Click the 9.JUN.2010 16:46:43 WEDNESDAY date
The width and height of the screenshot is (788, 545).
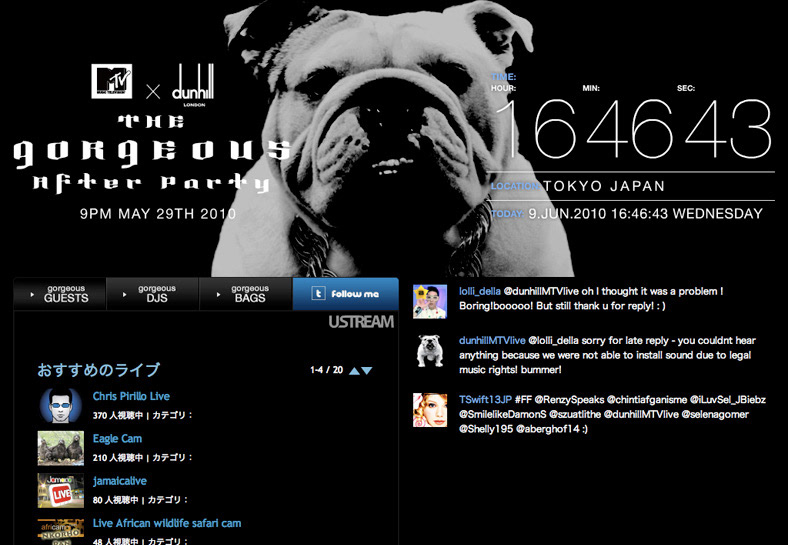point(645,214)
